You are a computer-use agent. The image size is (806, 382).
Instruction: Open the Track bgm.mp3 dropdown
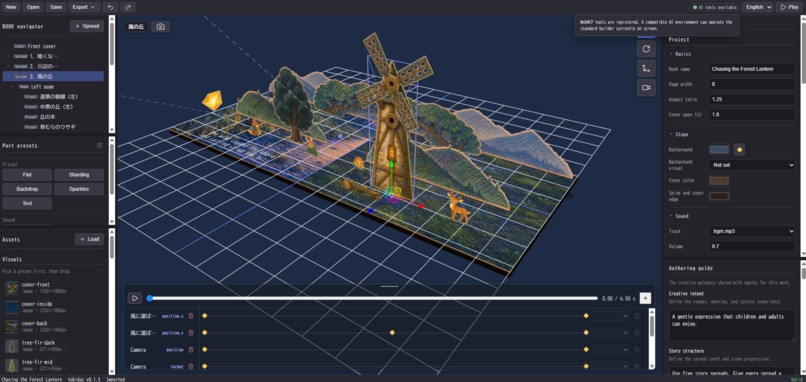(752, 231)
